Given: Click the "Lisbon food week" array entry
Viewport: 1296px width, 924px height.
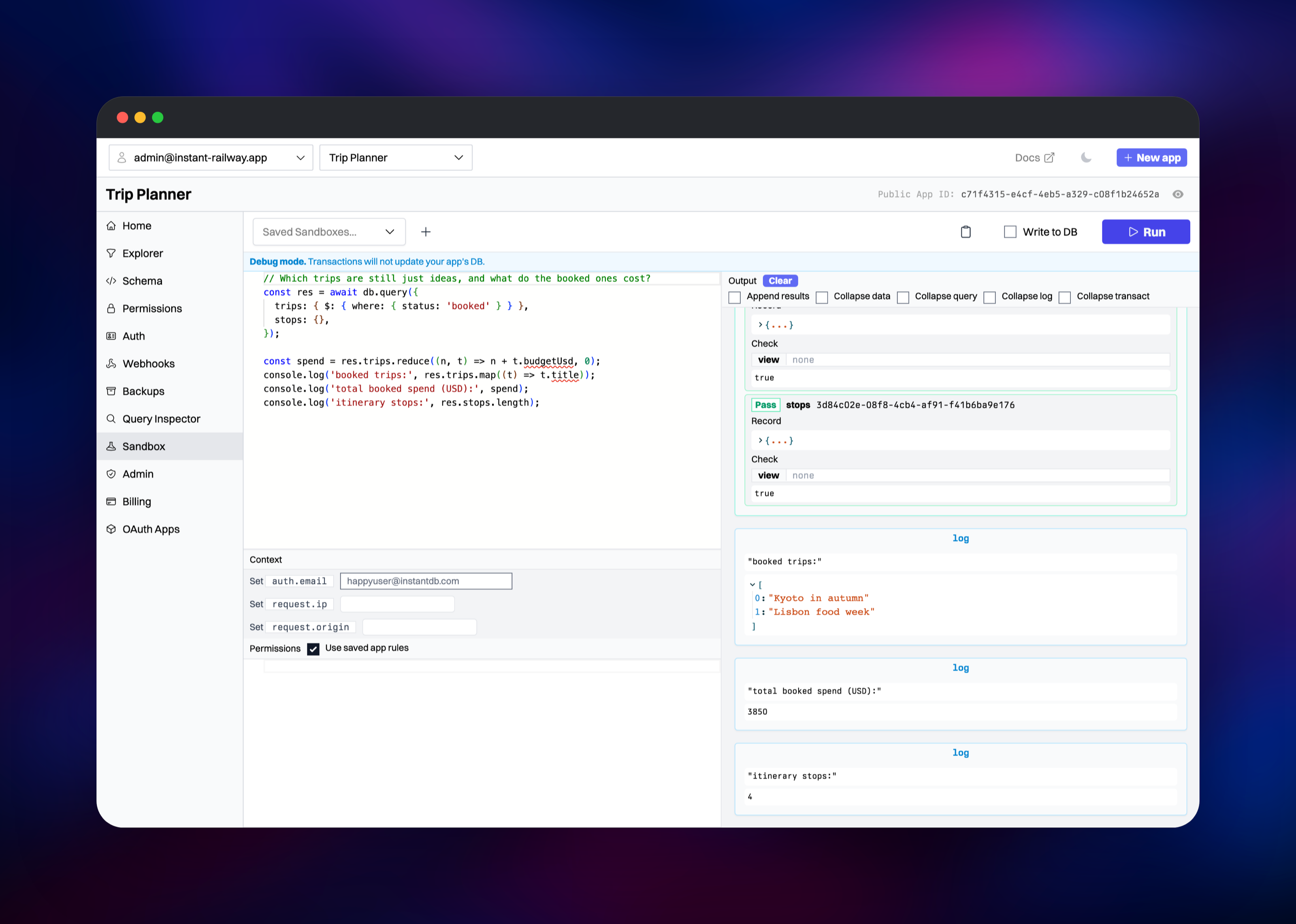Looking at the screenshot, I should click(821, 612).
